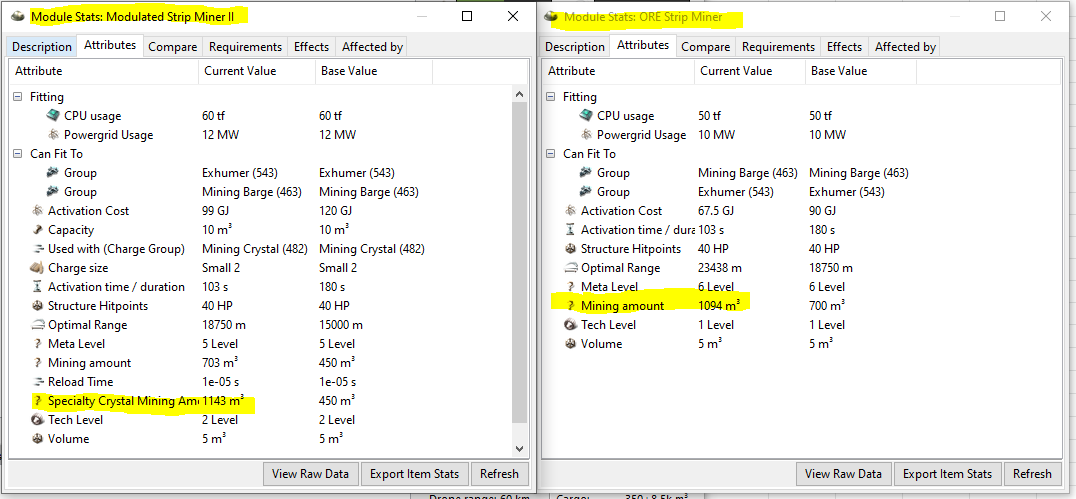Click CPU usage icon in Modulated Strip Miner II window
Image resolution: width=1076 pixels, height=499 pixels.
(54, 116)
